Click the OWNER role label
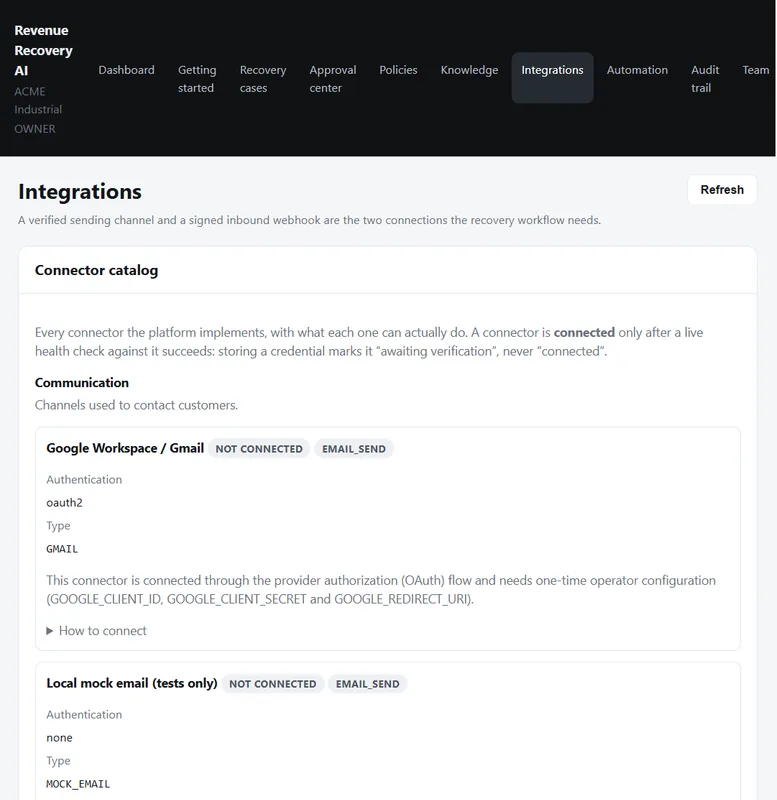Viewport: 777px width, 800px height. coord(35,129)
